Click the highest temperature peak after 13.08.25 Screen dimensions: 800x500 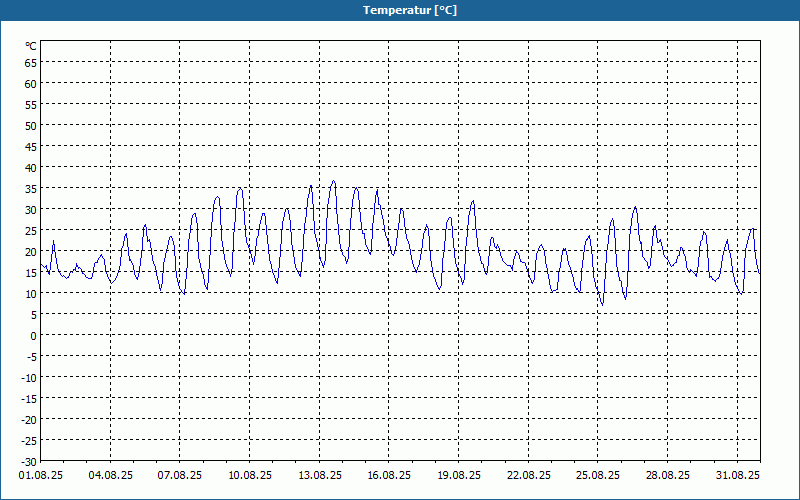pyautogui.click(x=334, y=181)
